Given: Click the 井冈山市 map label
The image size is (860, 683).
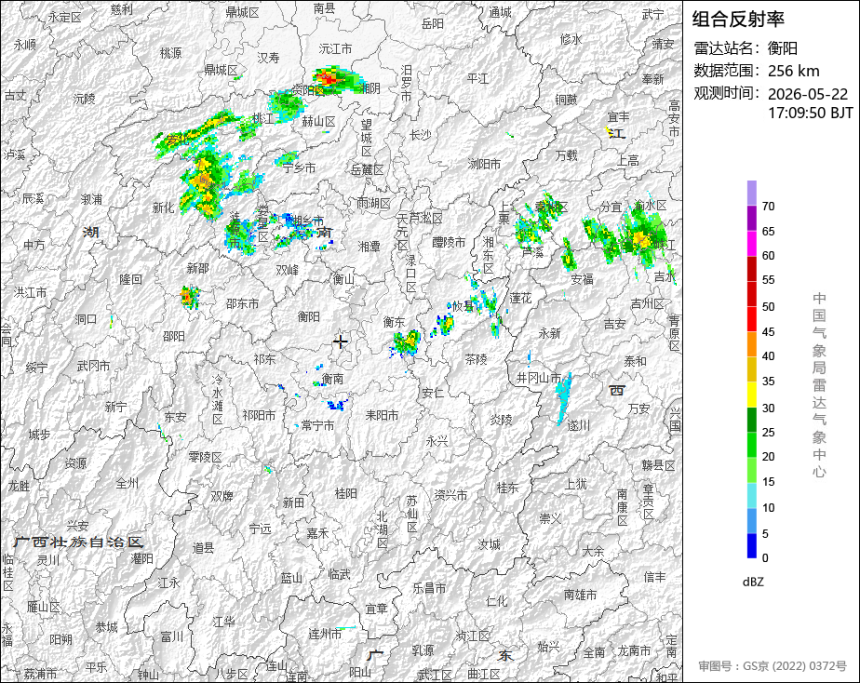Looking at the screenshot, I should coord(539,377).
